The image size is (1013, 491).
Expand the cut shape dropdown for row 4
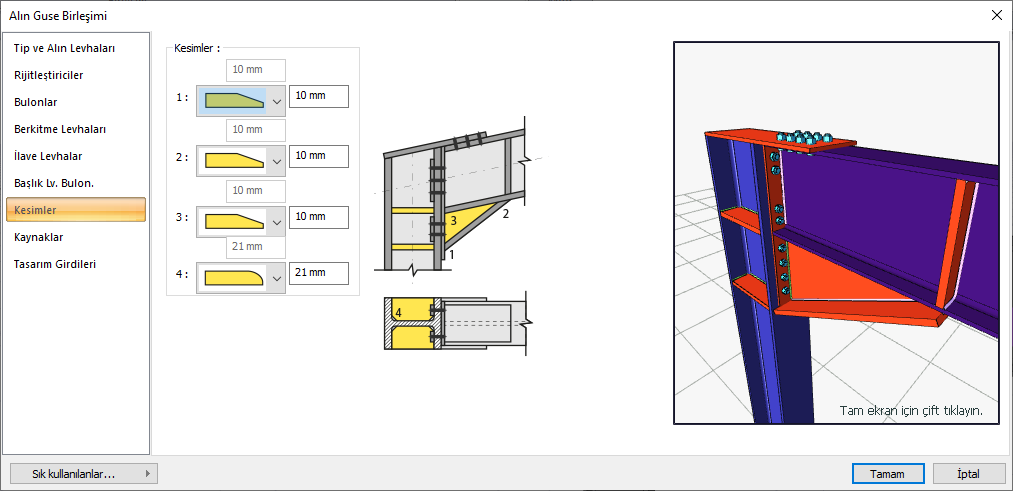coord(277,278)
